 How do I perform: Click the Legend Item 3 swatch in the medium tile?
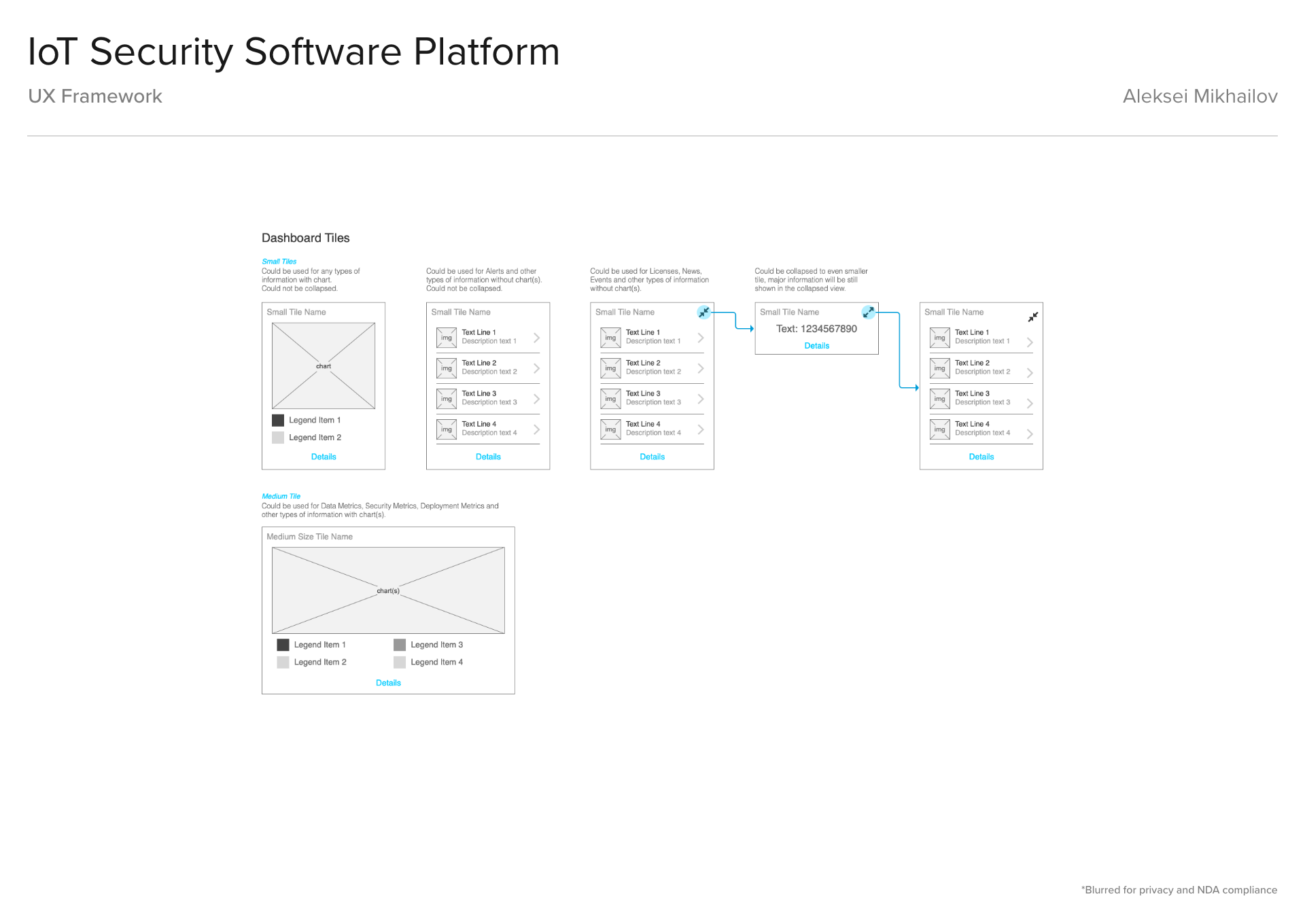[400, 645]
